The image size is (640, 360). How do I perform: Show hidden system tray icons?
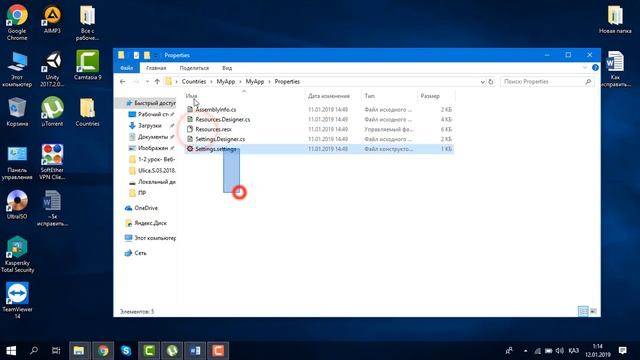[525, 351]
